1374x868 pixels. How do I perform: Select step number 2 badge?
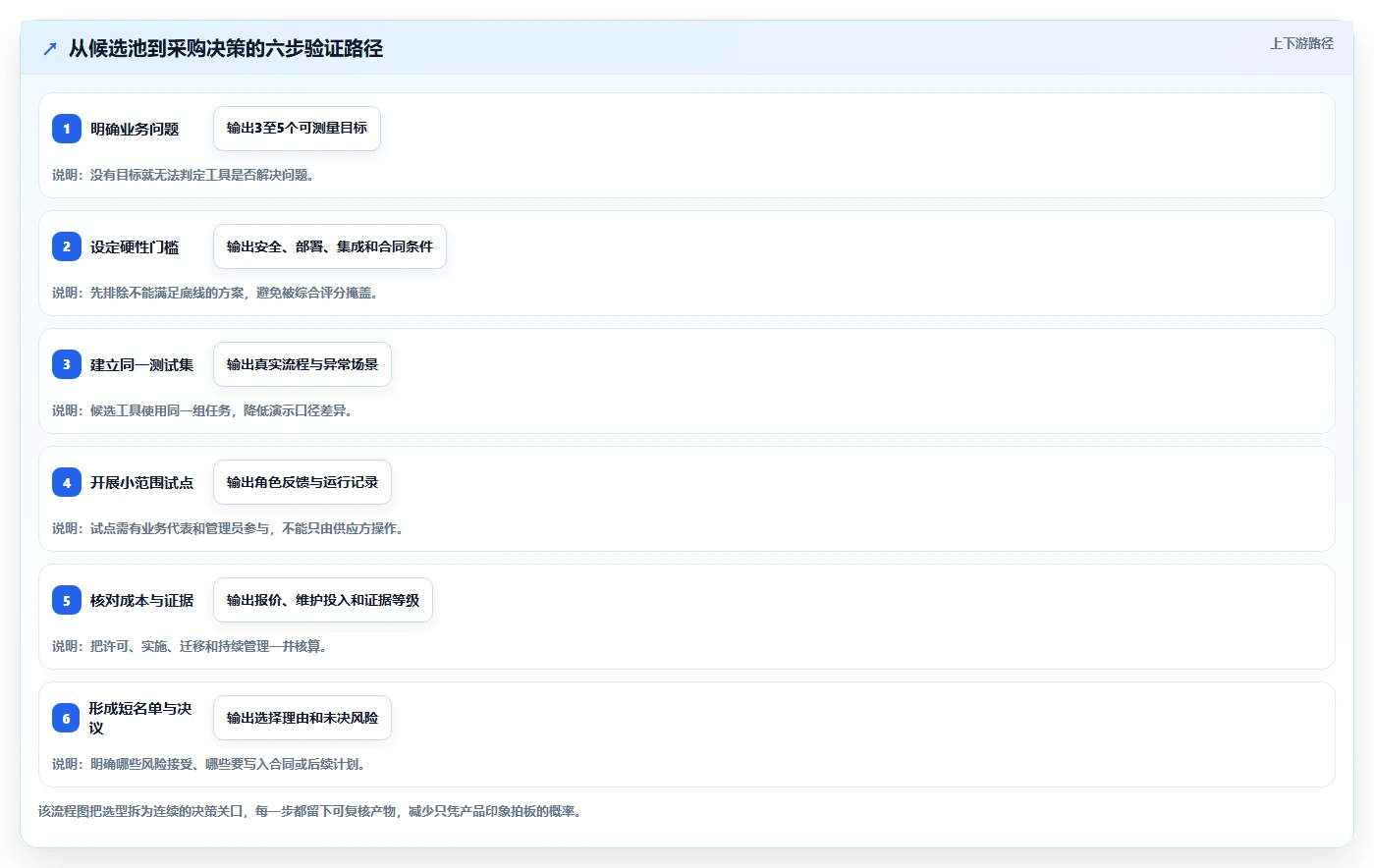point(67,246)
